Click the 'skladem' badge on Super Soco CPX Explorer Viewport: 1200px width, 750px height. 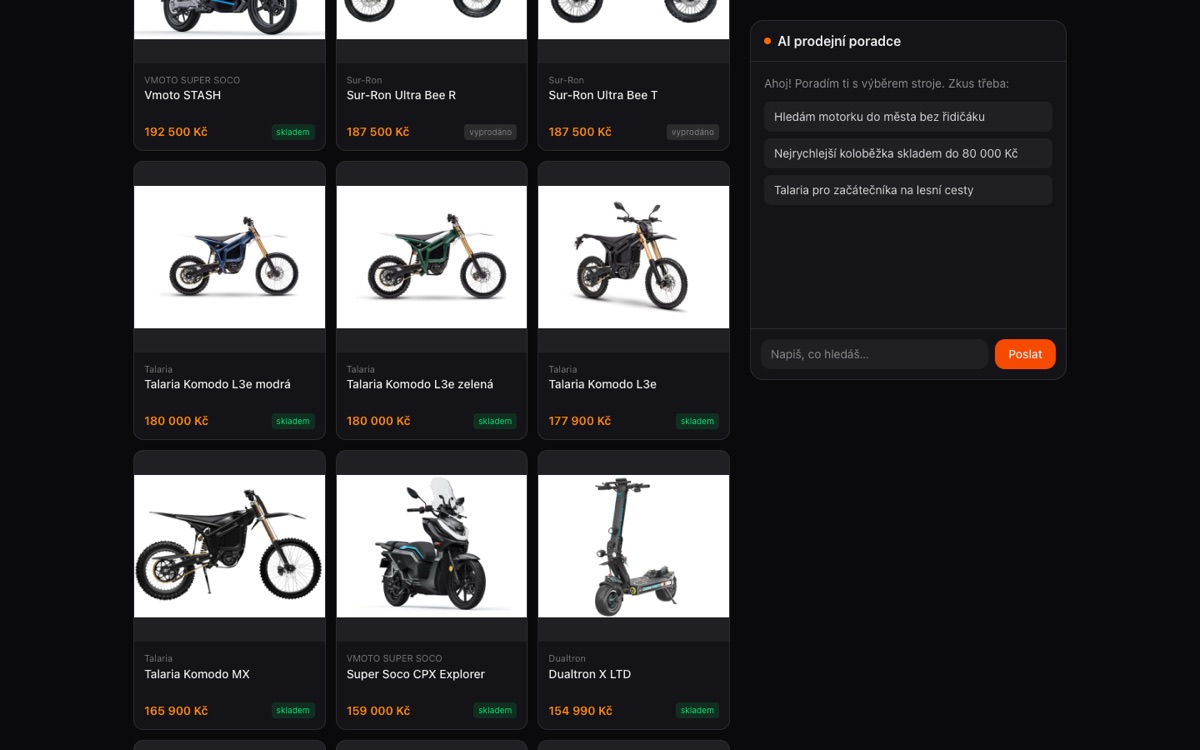[495, 711]
